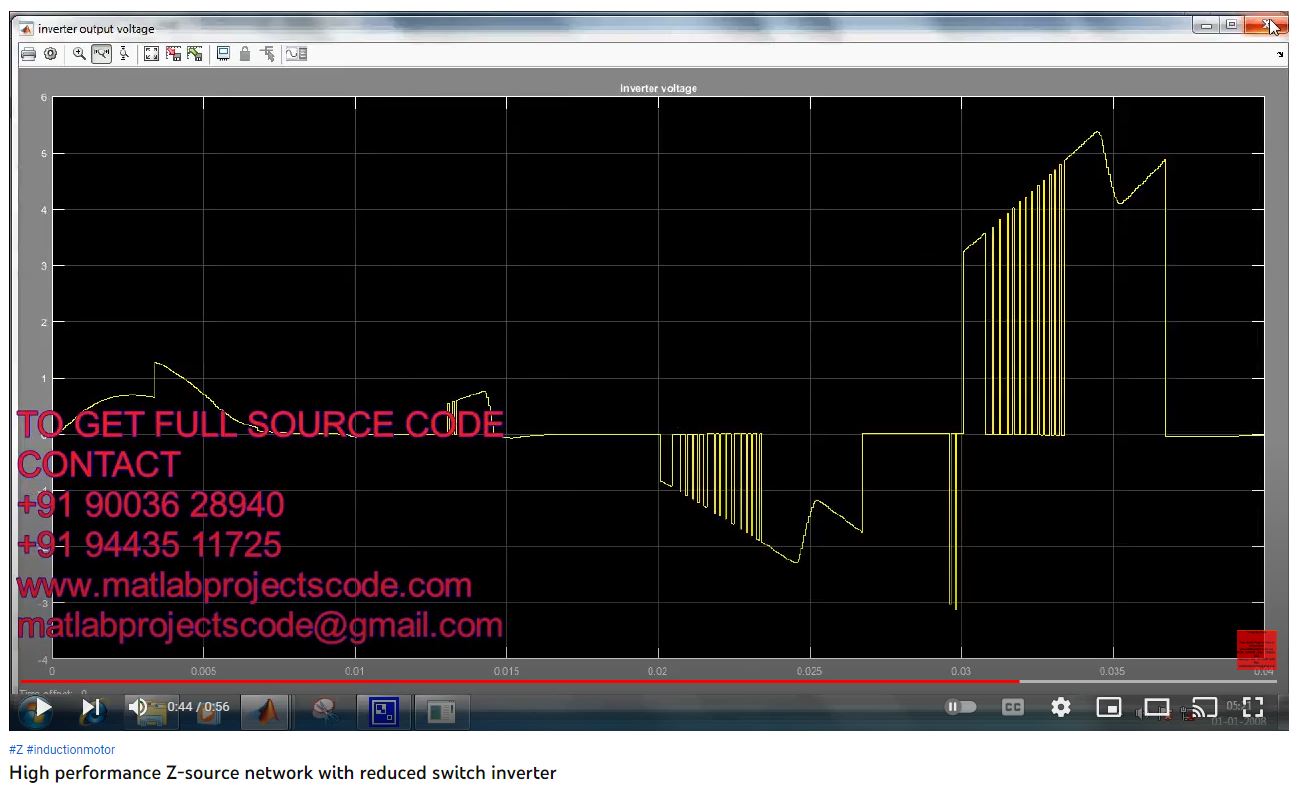Skip to the next video
This screenshot has width=1299, height=792.
(91, 708)
